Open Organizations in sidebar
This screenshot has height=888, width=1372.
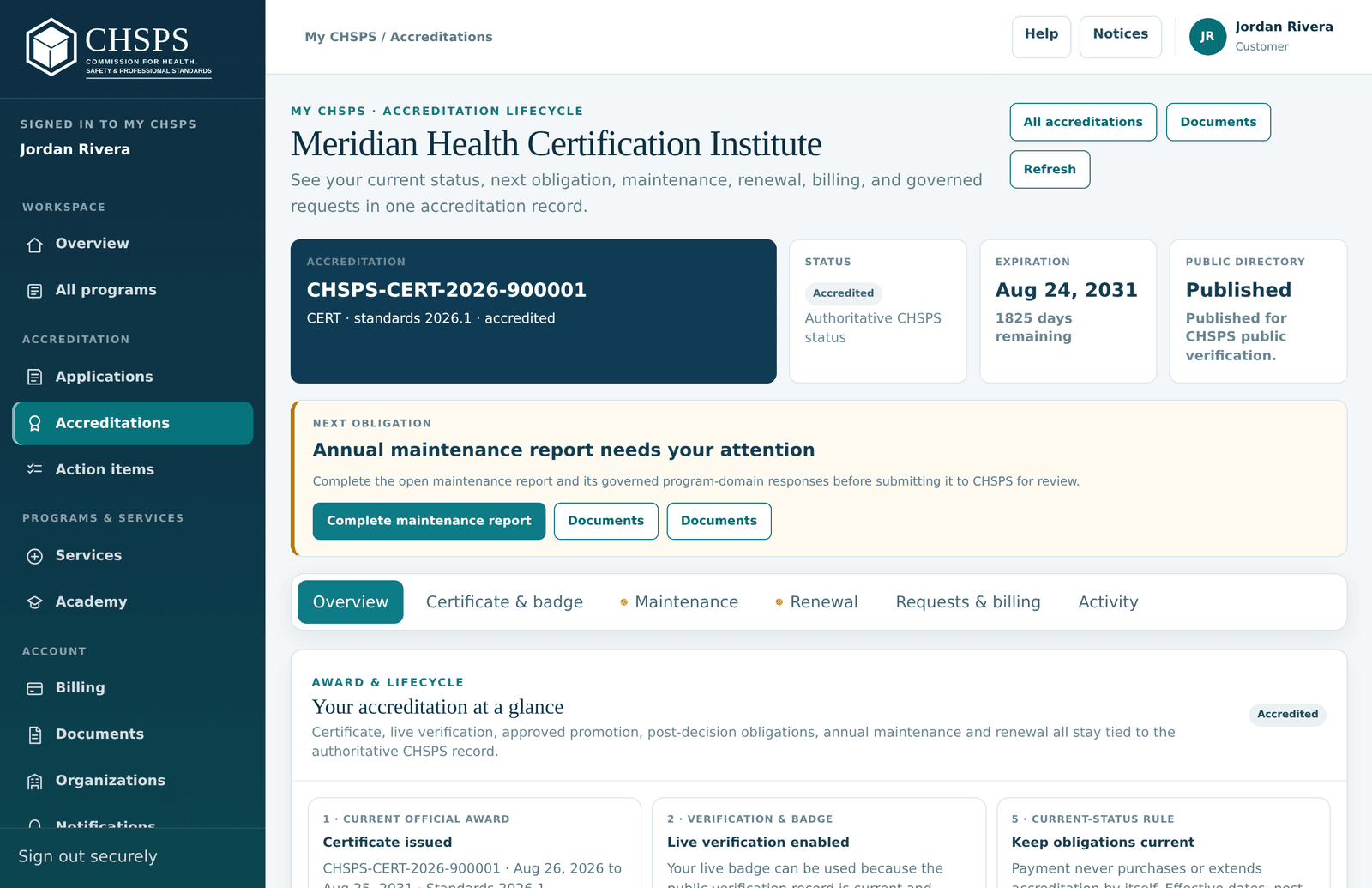pos(133,780)
